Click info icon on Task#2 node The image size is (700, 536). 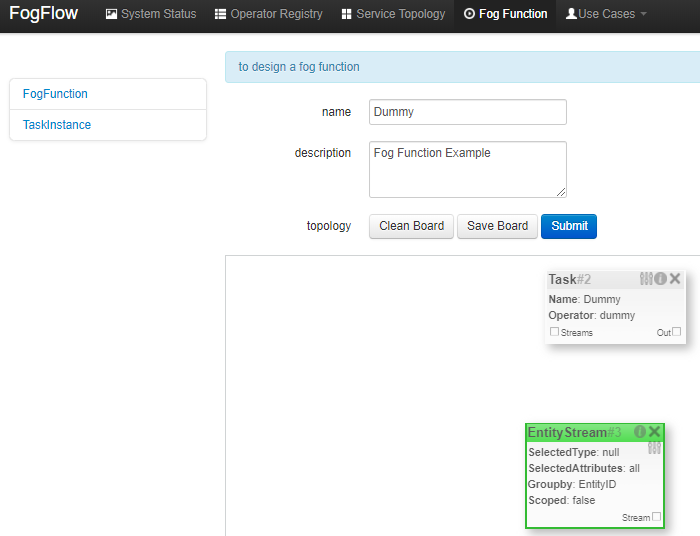click(660, 279)
